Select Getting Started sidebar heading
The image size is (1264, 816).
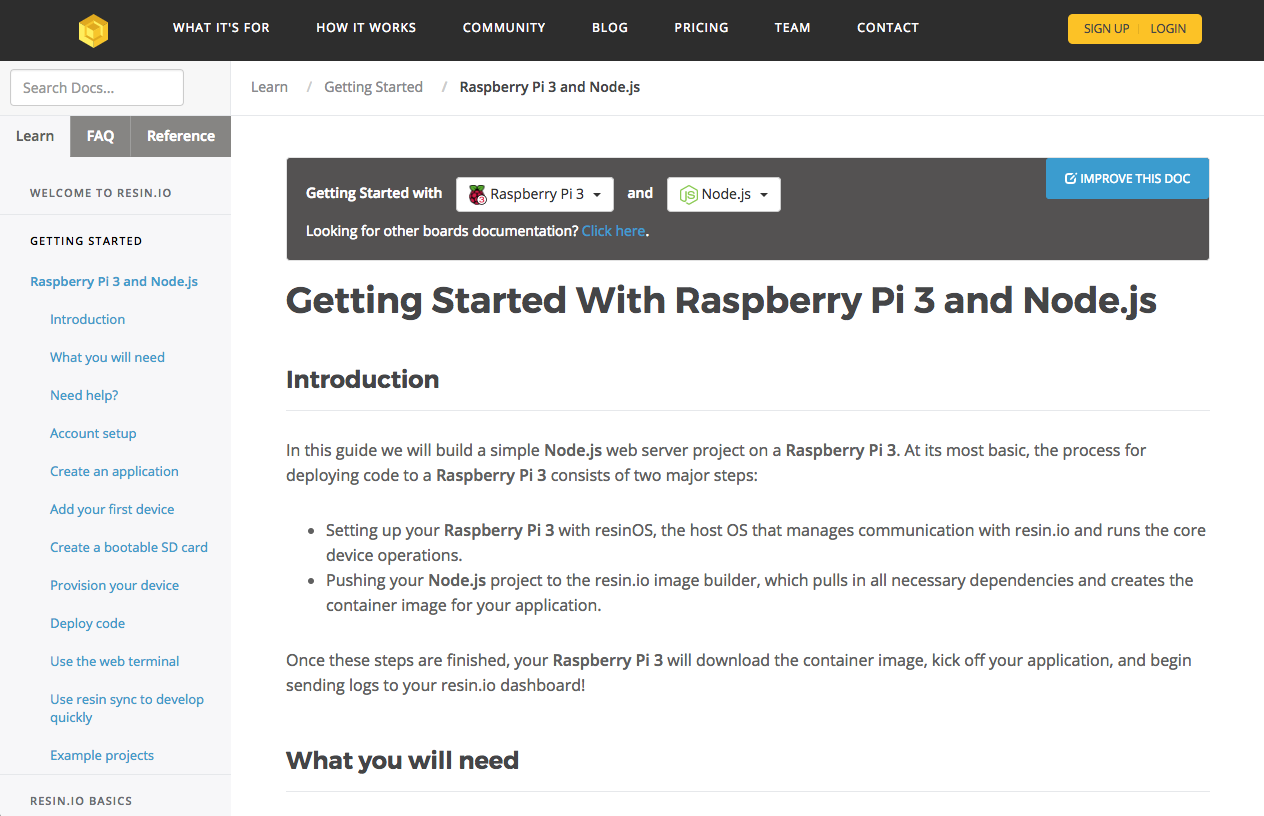click(x=86, y=241)
